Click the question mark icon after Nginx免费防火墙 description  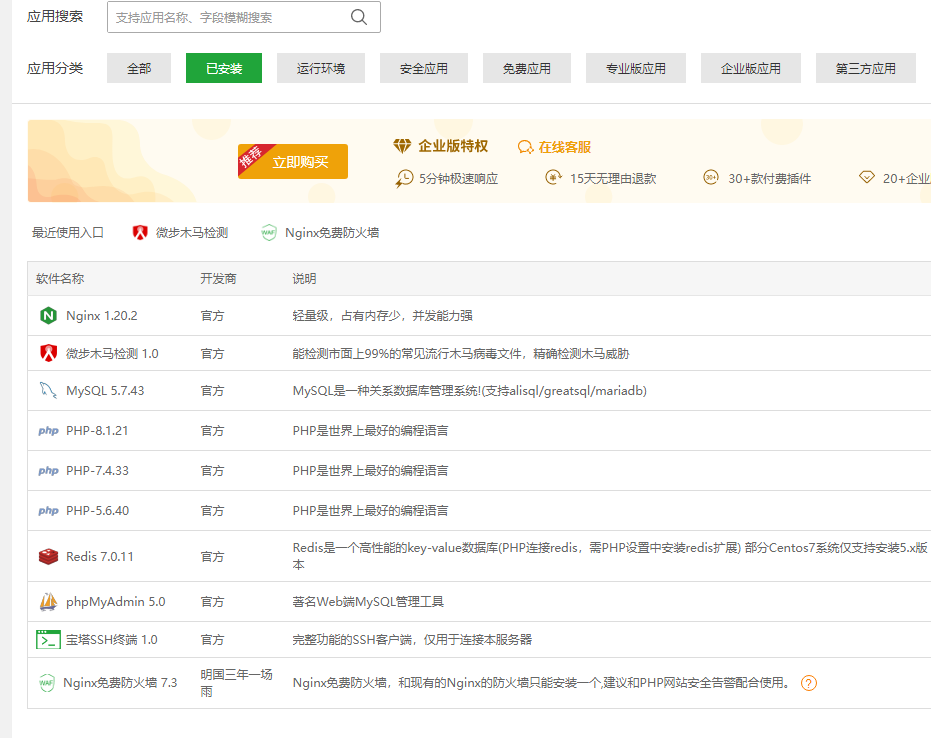(x=809, y=683)
